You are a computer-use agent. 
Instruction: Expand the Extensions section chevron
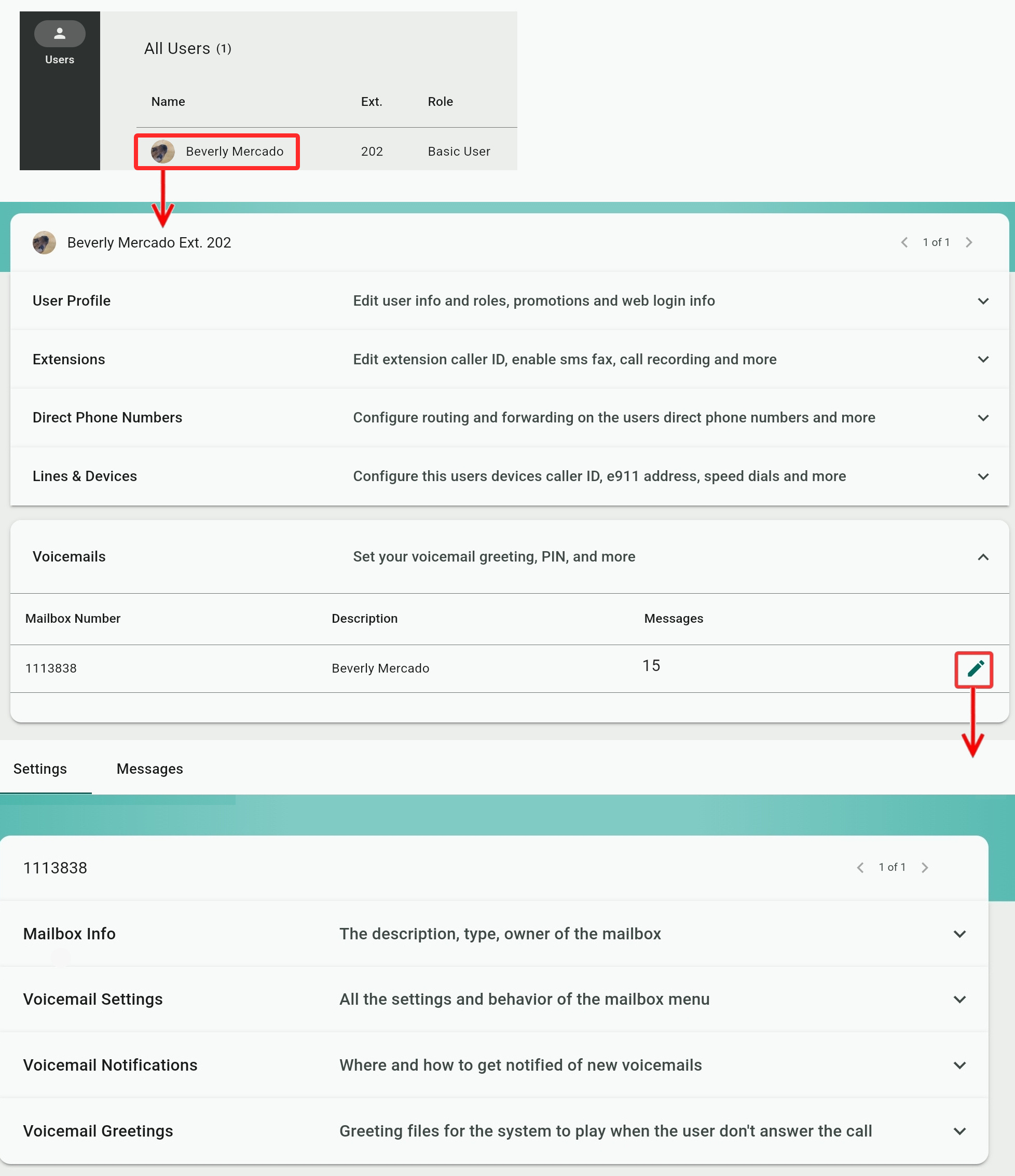pos(983,359)
